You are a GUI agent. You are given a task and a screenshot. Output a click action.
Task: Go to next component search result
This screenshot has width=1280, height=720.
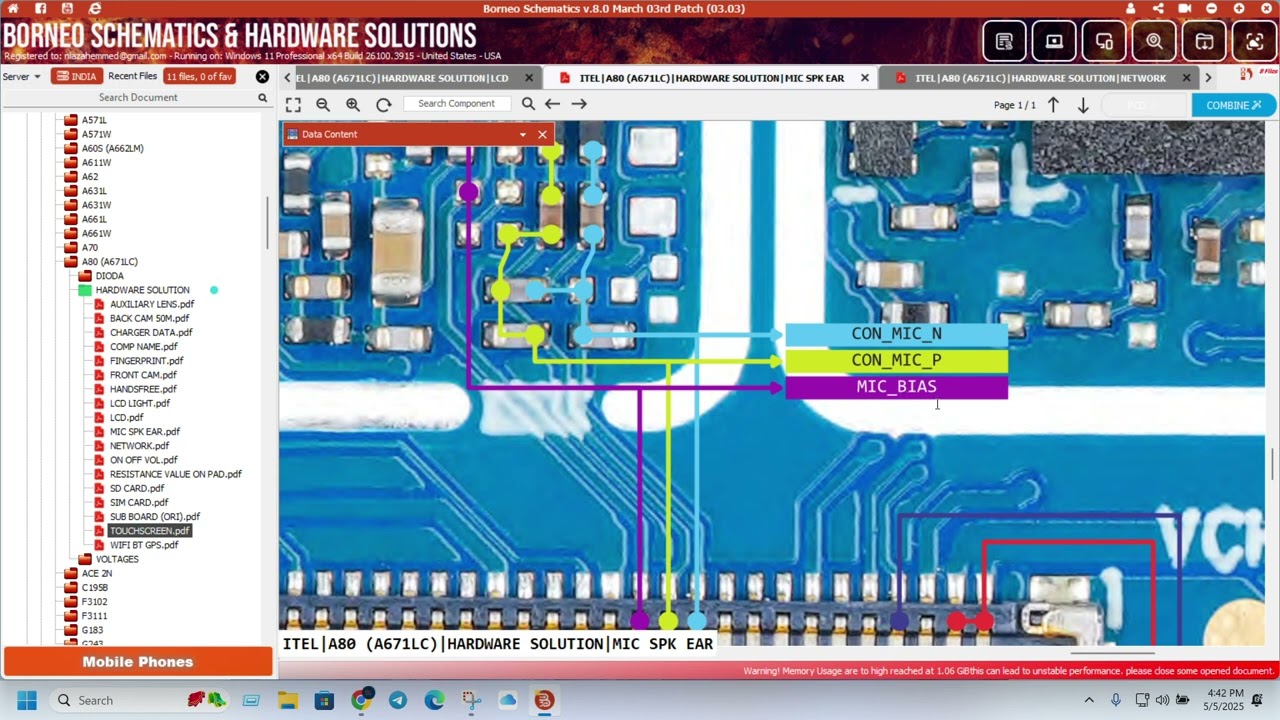(x=579, y=104)
